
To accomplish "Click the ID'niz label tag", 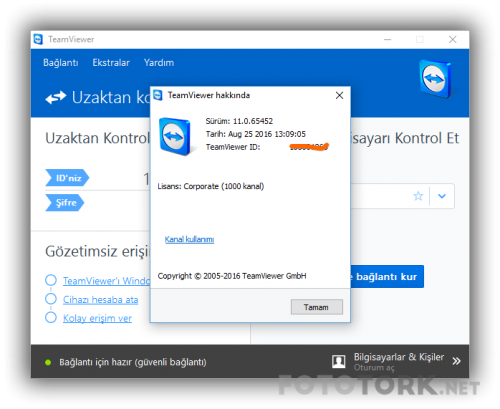I will 67,178.
